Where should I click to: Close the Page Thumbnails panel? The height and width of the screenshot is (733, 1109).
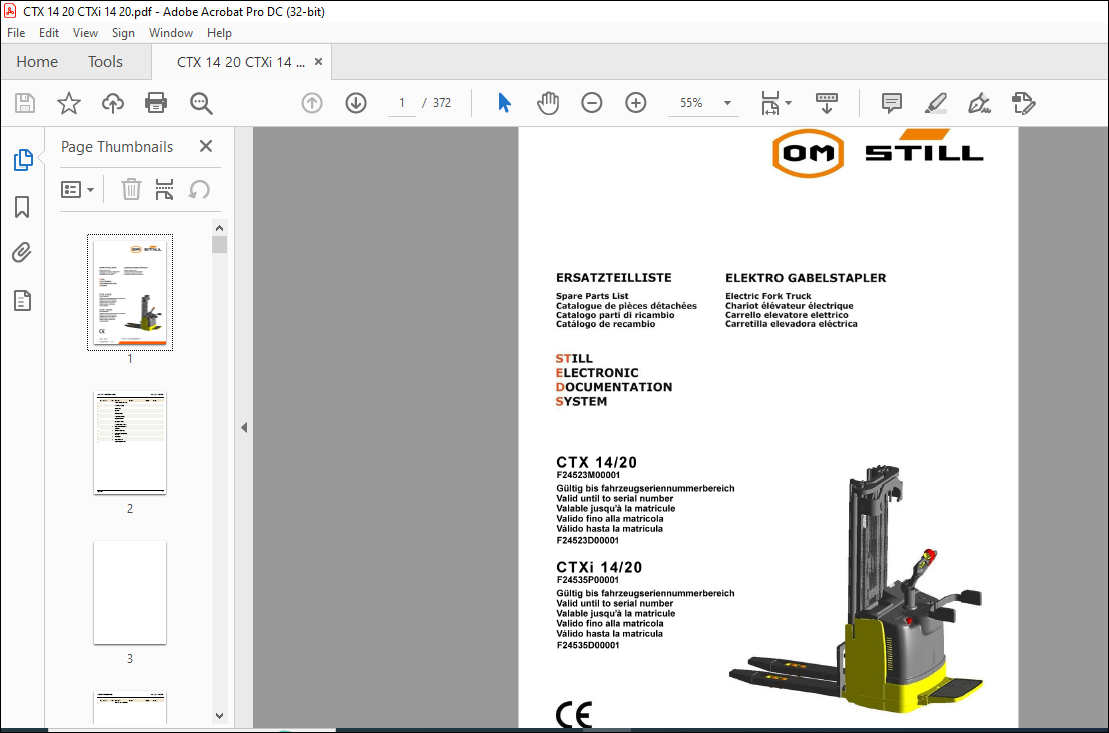click(x=206, y=146)
